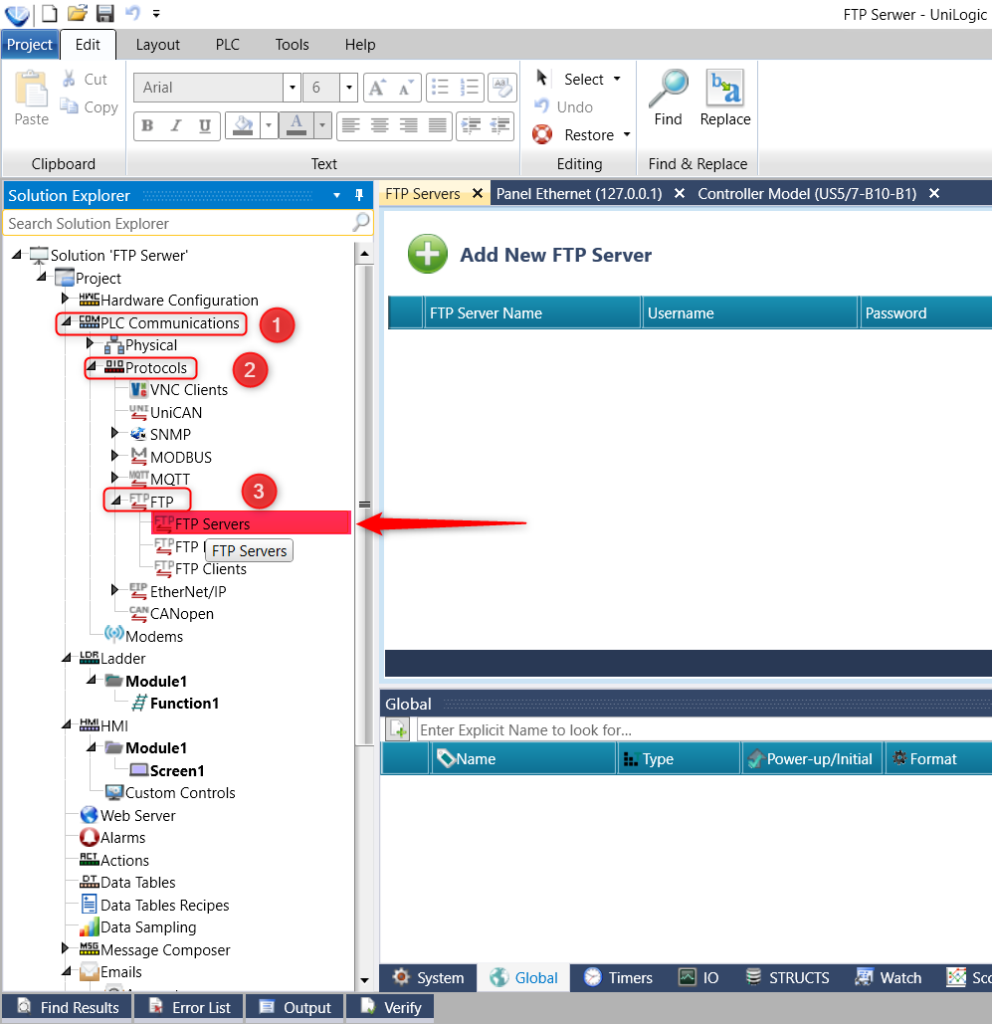This screenshot has width=992, height=1024.
Task: Expand the MODBUS protocol node
Action: click(x=115, y=456)
